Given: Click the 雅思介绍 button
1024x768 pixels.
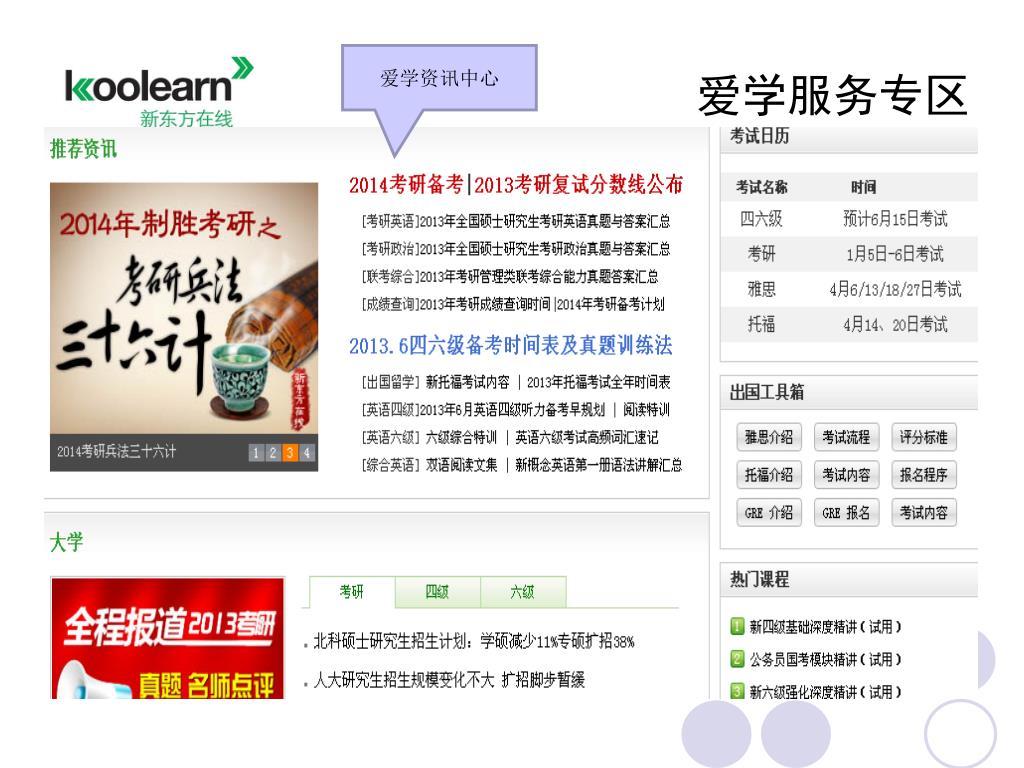Looking at the screenshot, I should (769, 437).
